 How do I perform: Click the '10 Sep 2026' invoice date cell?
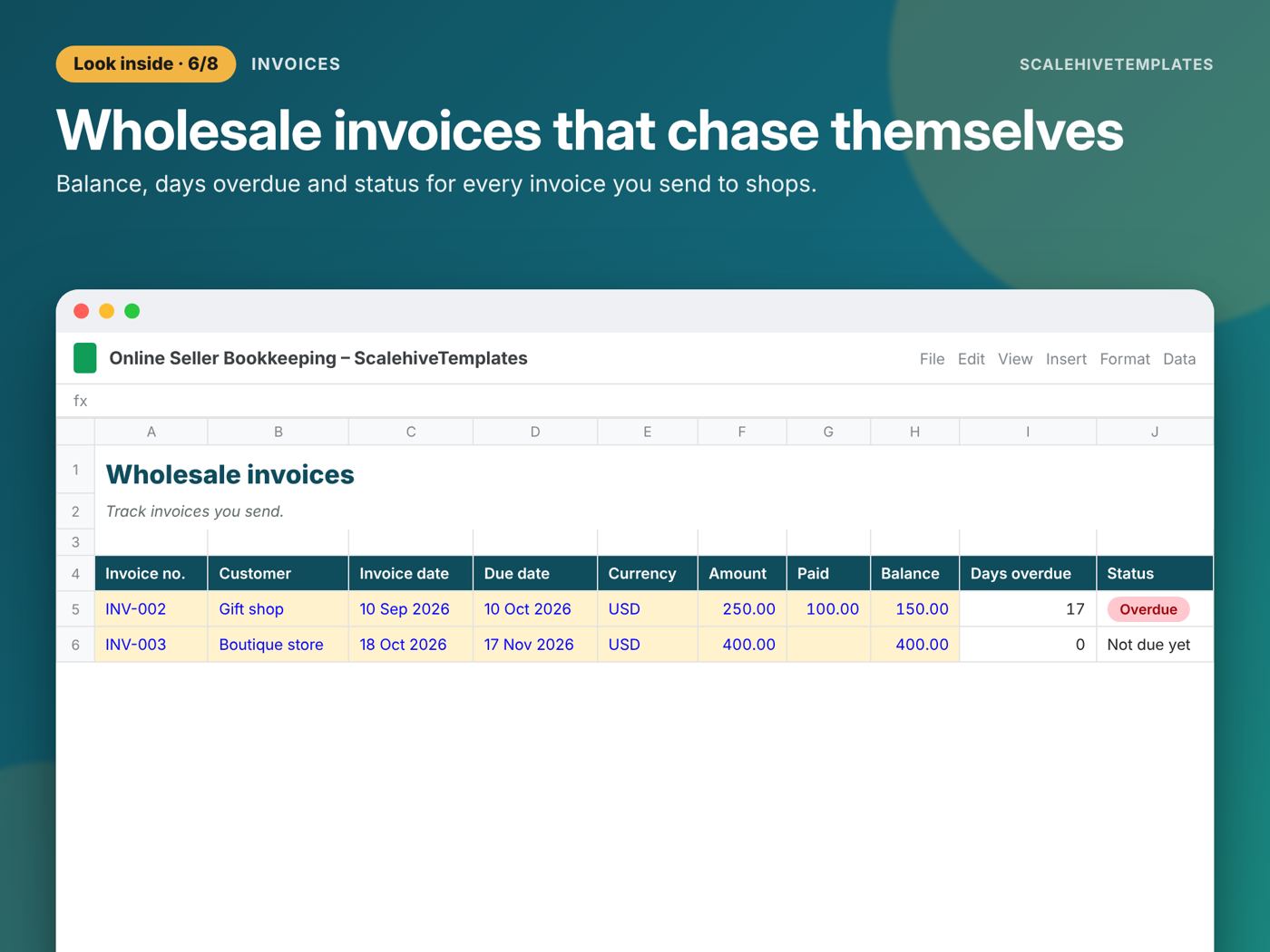point(411,609)
